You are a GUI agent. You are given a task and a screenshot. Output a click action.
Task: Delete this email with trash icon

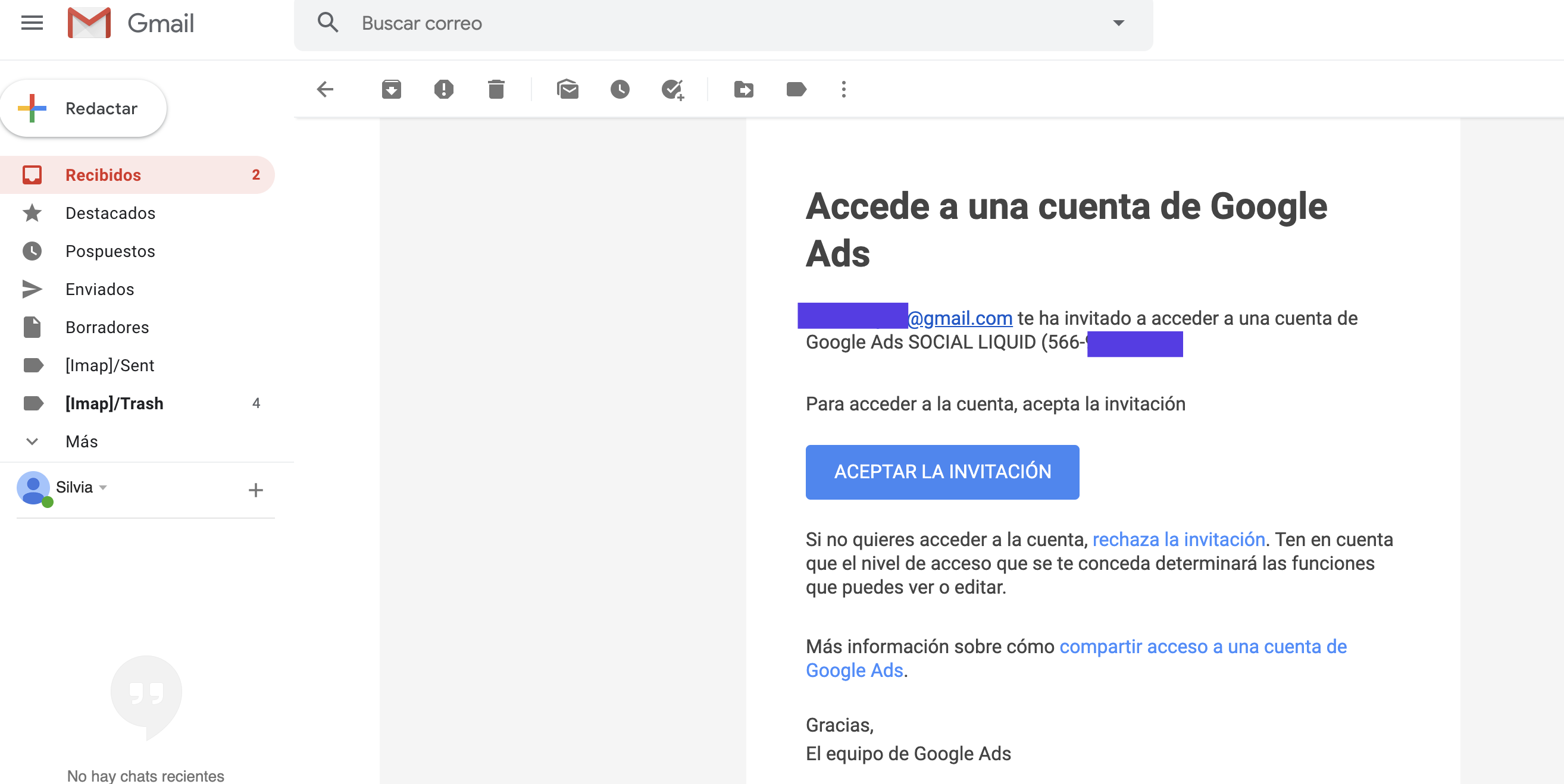[496, 89]
